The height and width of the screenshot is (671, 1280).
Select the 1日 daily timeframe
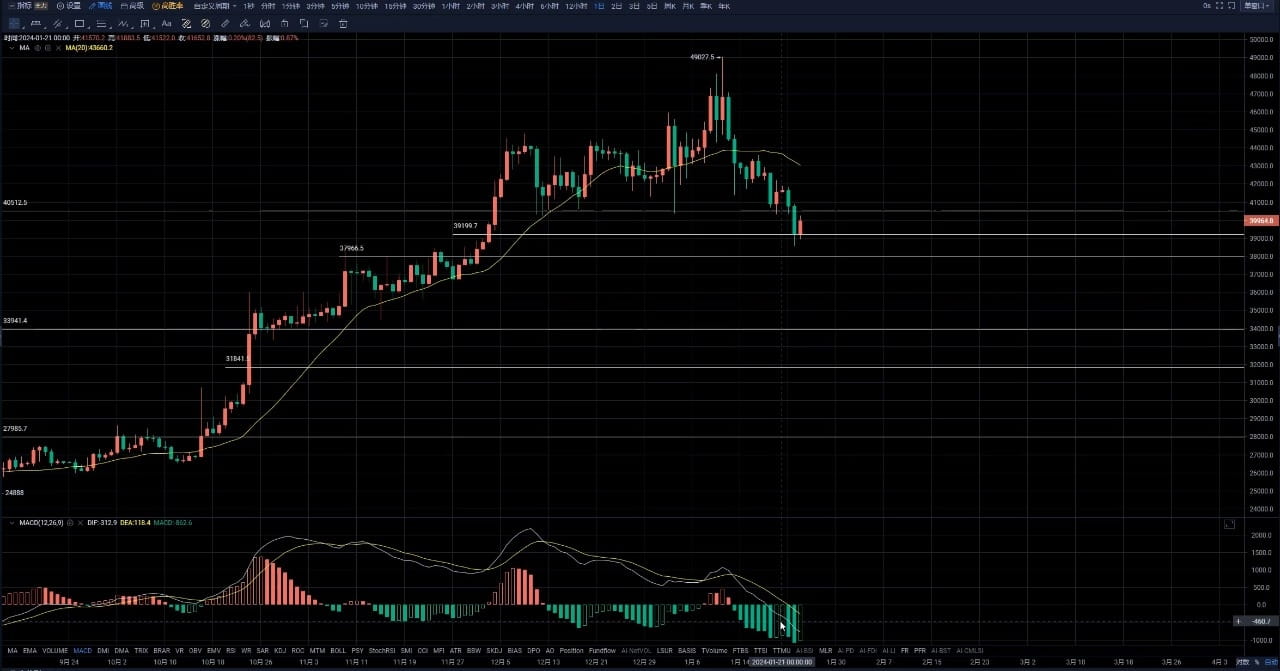pyautogui.click(x=598, y=6)
